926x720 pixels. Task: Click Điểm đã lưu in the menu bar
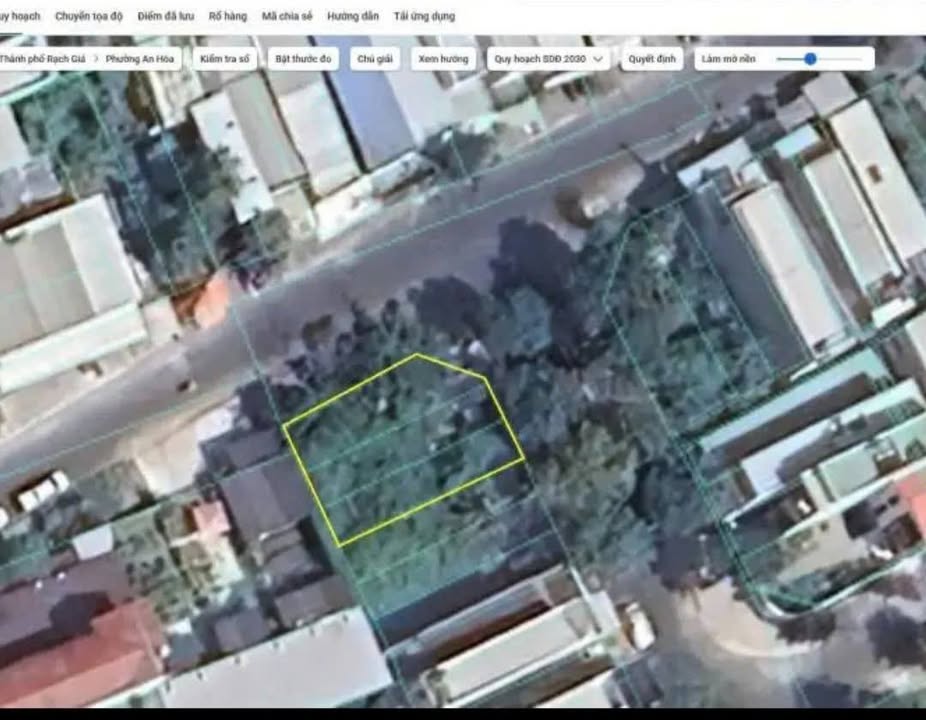click(166, 15)
